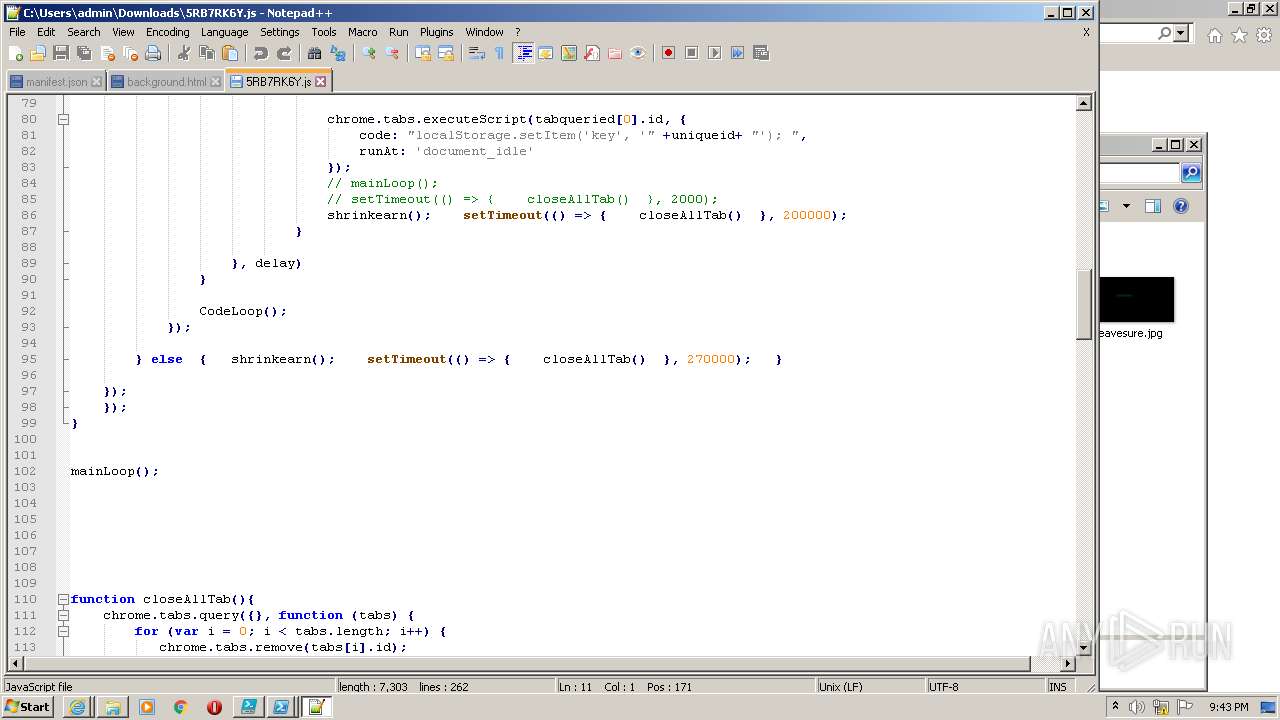
Task: Switch to the background.html tab
Action: coord(166,82)
